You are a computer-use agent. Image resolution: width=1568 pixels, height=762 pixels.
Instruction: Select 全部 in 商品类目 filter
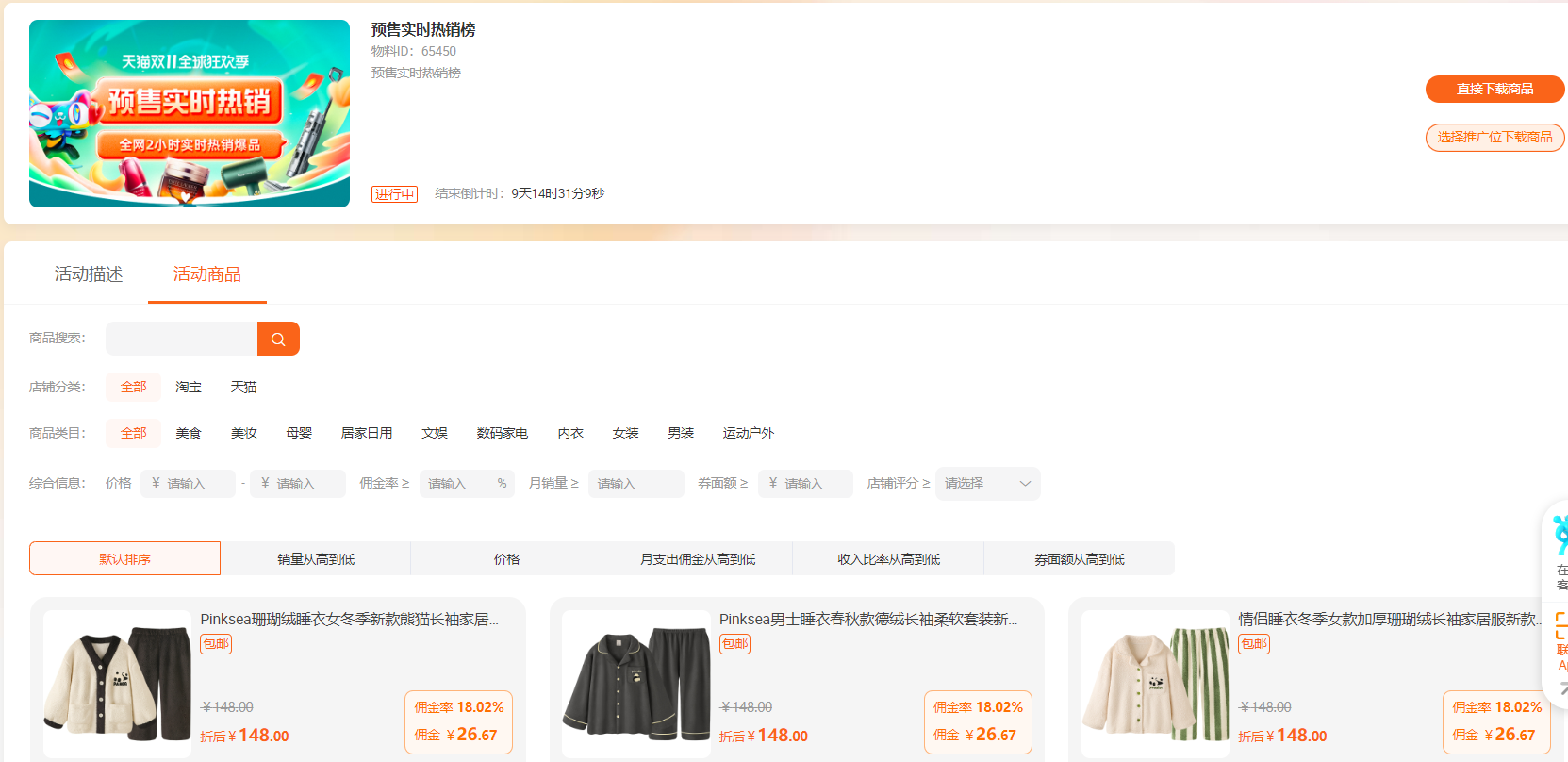133,433
